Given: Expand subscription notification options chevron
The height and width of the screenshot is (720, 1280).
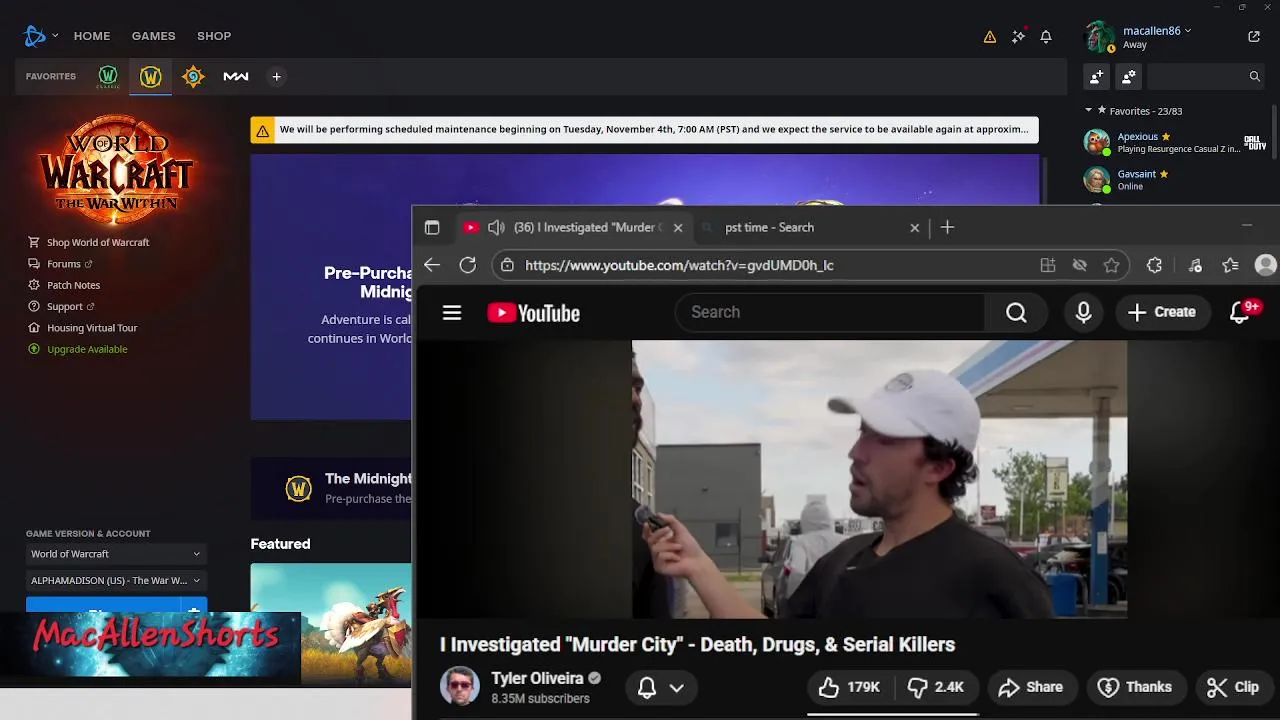Looking at the screenshot, I should (x=677, y=688).
